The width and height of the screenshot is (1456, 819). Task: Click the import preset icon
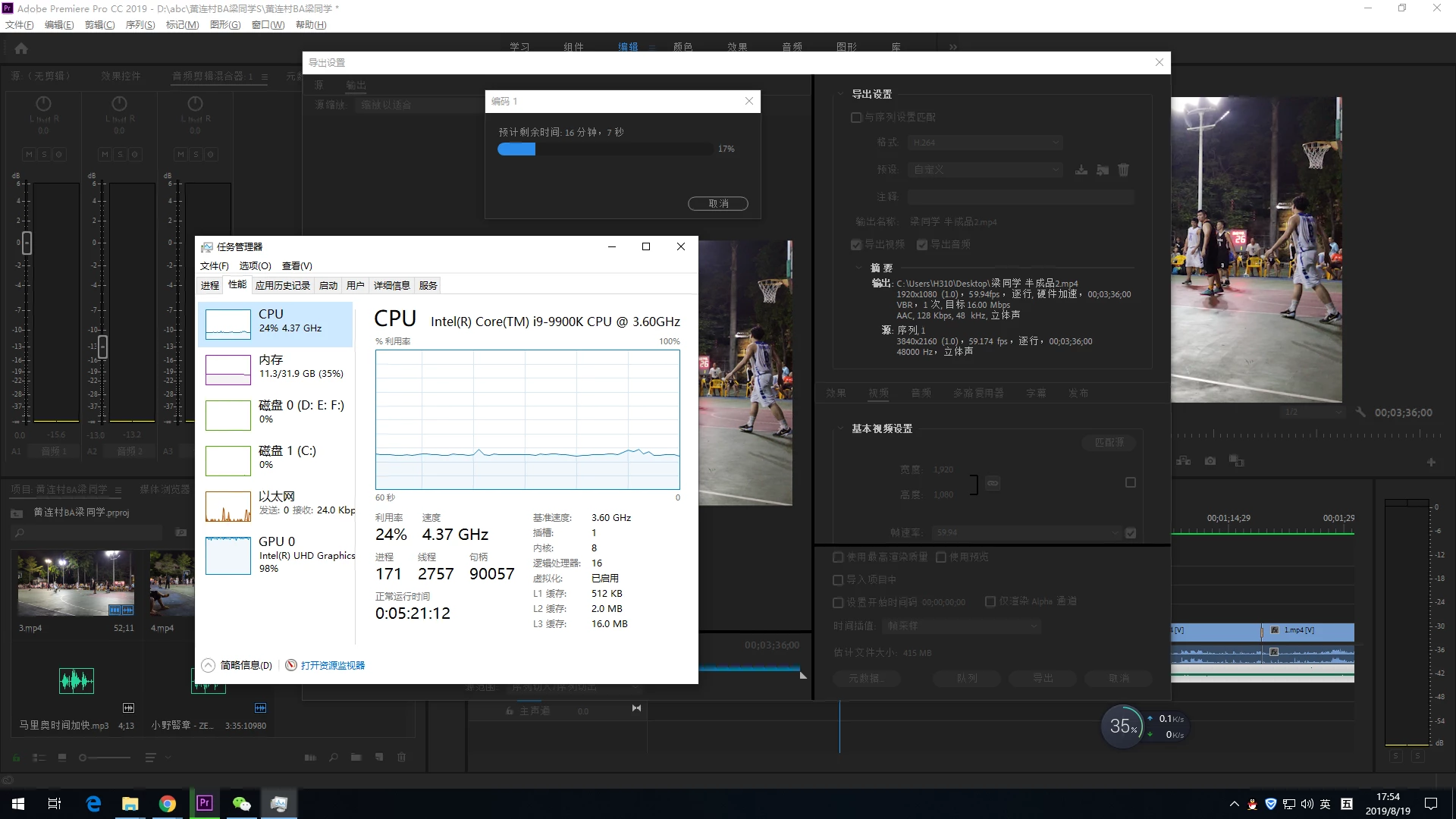(1103, 170)
